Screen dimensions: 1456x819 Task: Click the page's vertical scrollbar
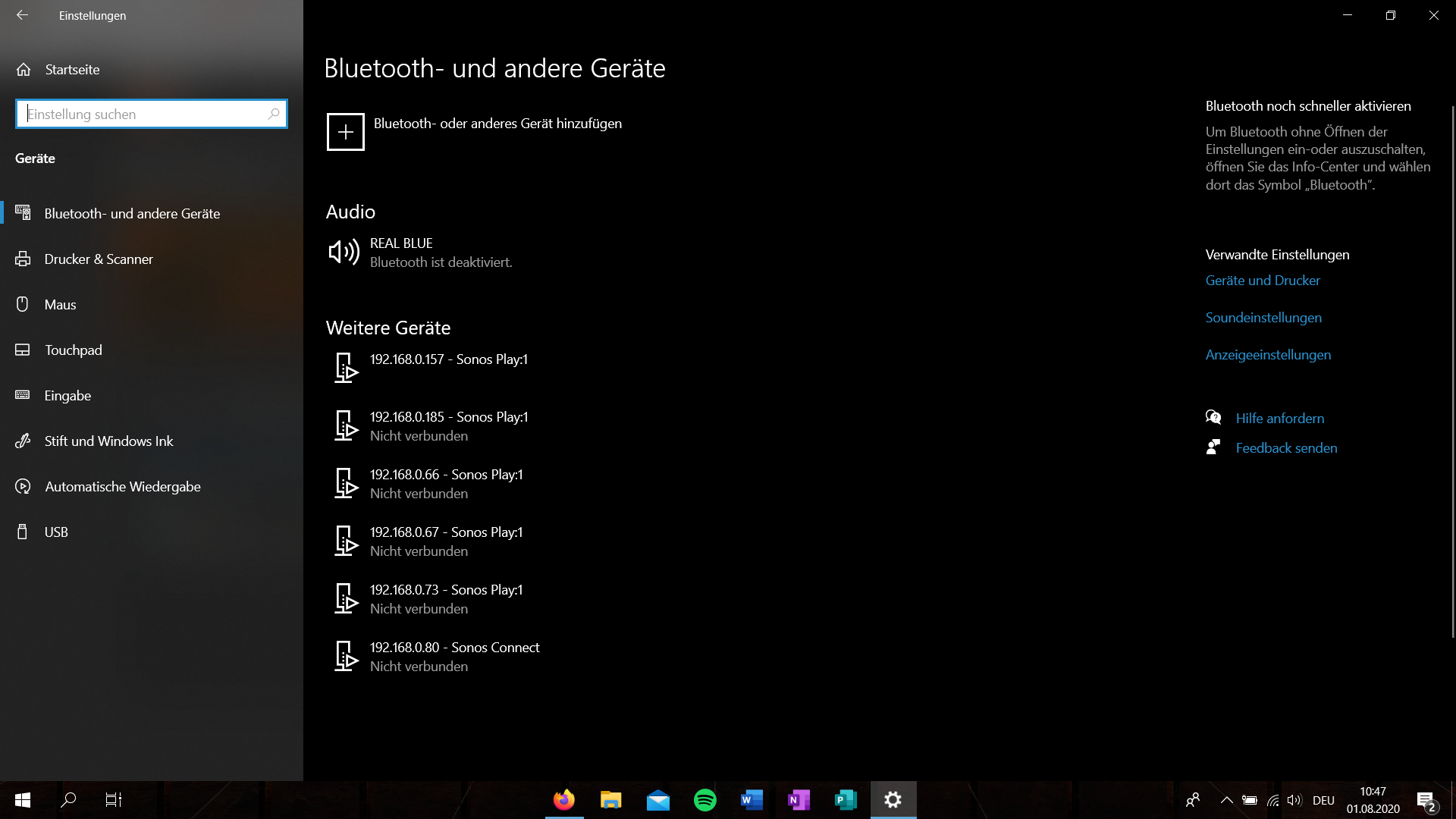pyautogui.click(x=1452, y=372)
